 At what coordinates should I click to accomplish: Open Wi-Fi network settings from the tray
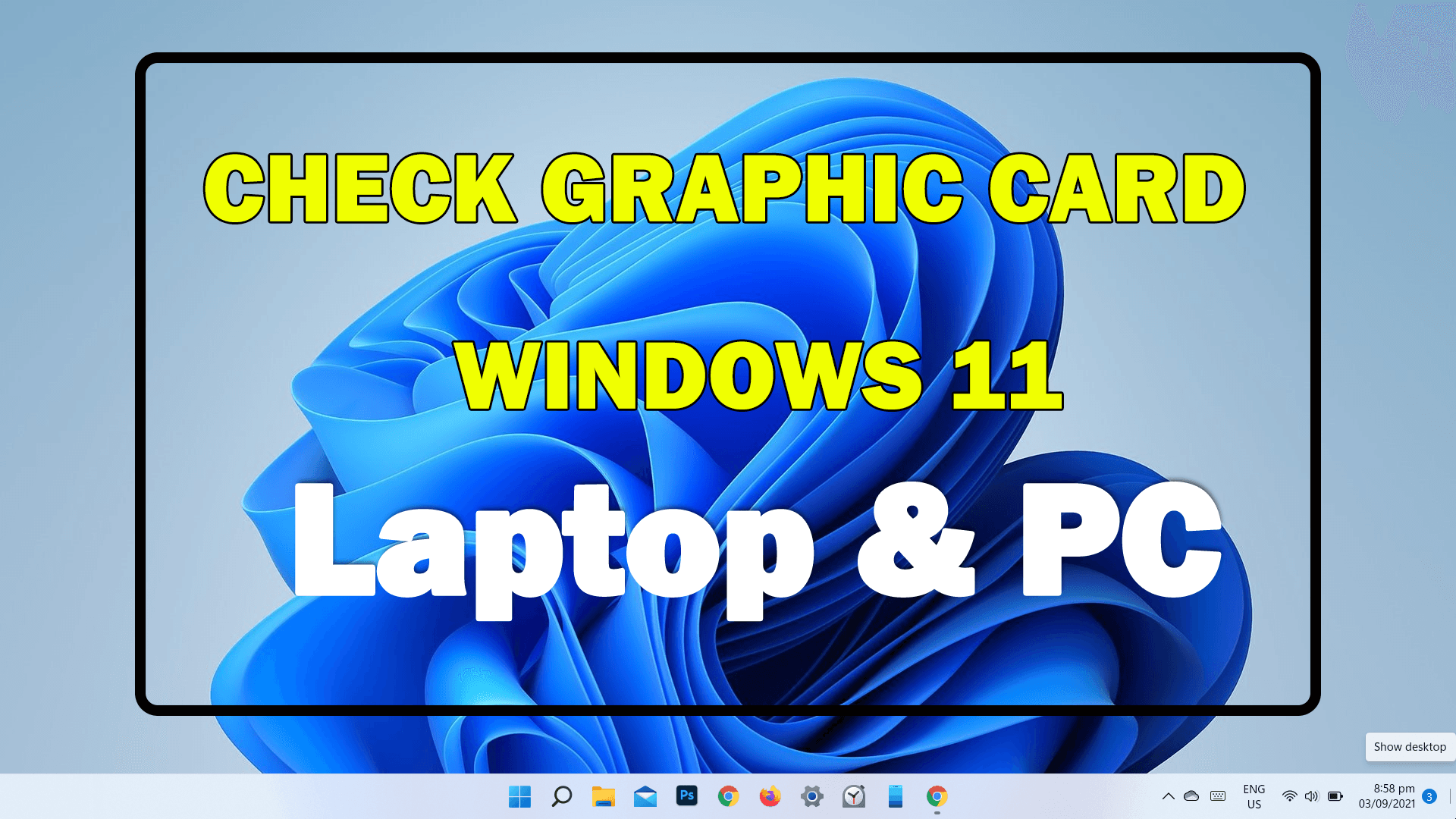point(1290,796)
